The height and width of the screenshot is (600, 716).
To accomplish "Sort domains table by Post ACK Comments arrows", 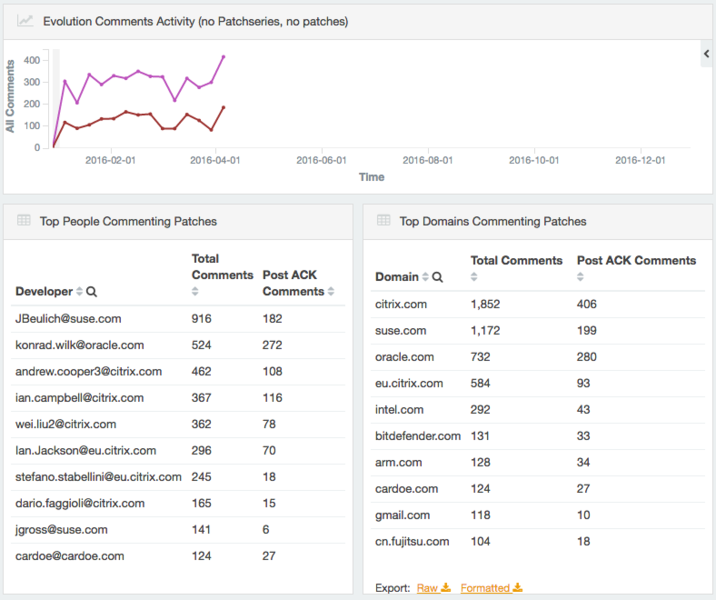I will (581, 277).
